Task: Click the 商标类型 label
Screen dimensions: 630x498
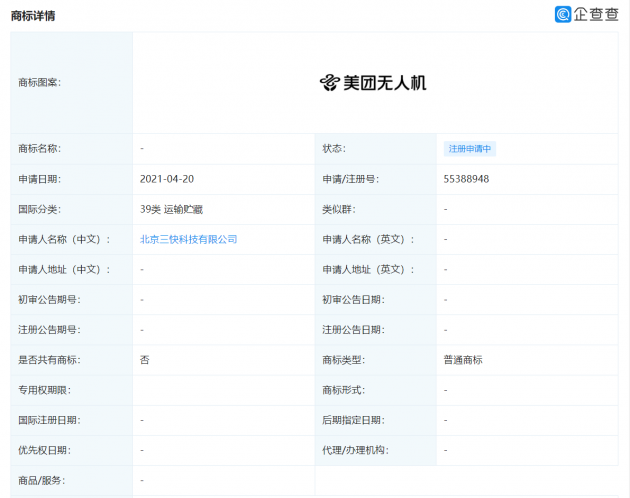Action: click(x=344, y=360)
